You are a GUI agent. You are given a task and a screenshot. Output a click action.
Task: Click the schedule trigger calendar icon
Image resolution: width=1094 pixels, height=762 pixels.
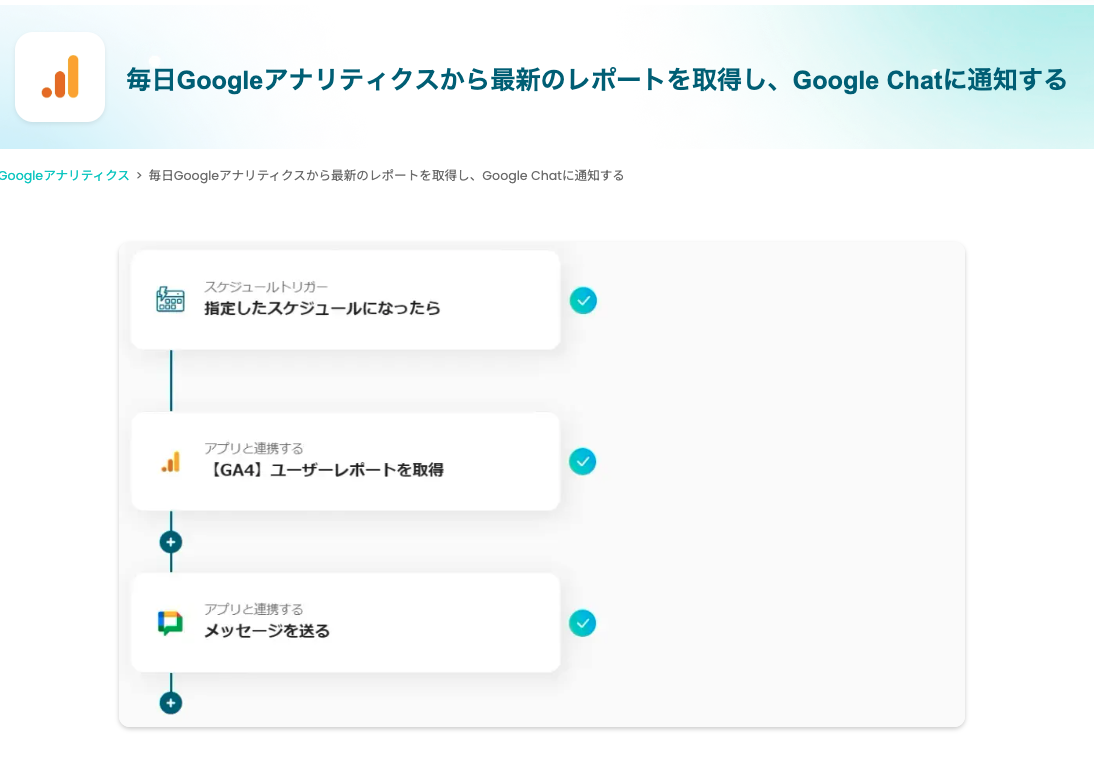[x=171, y=299]
